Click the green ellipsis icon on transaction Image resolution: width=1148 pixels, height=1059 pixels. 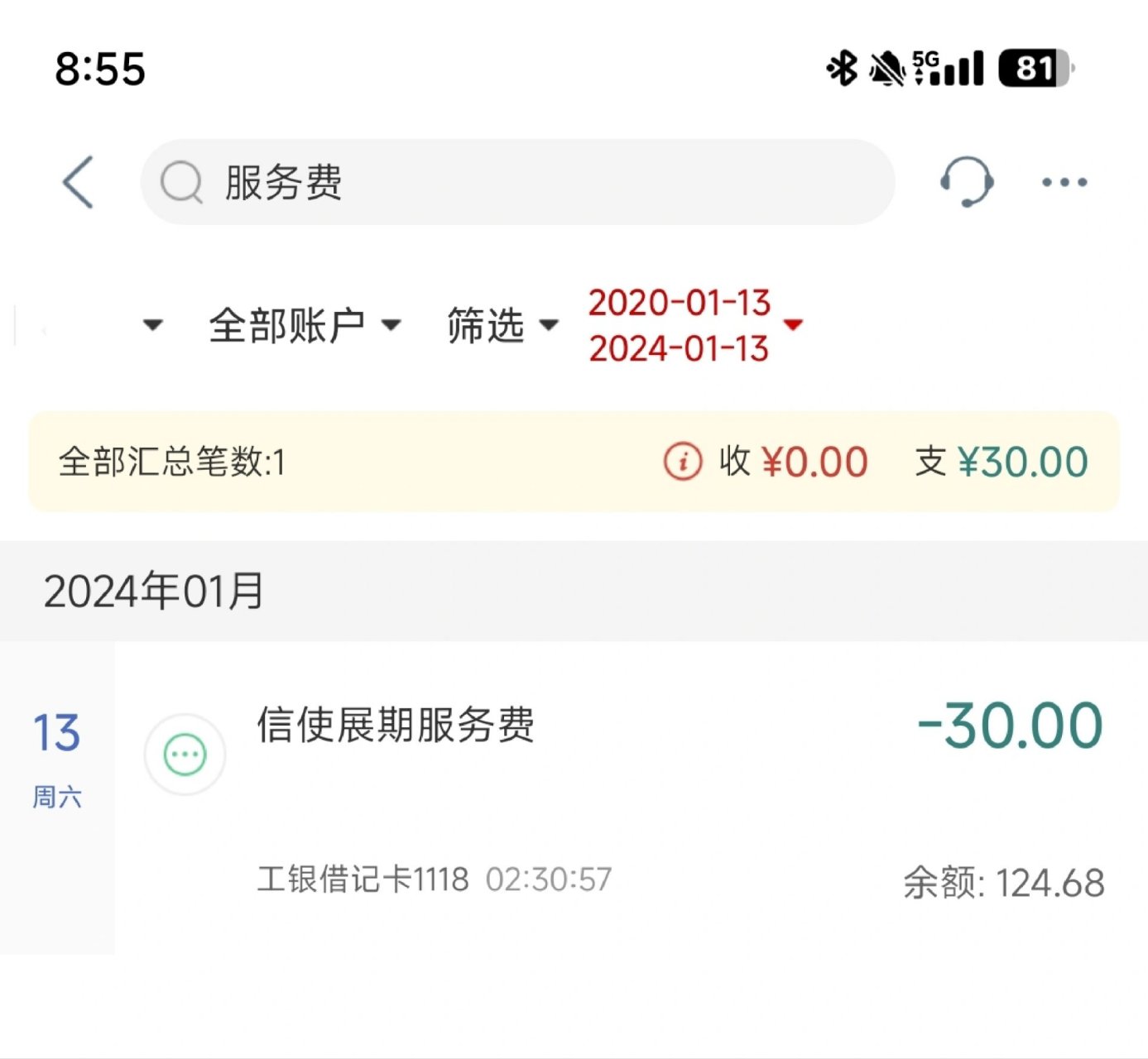pyautogui.click(x=184, y=754)
